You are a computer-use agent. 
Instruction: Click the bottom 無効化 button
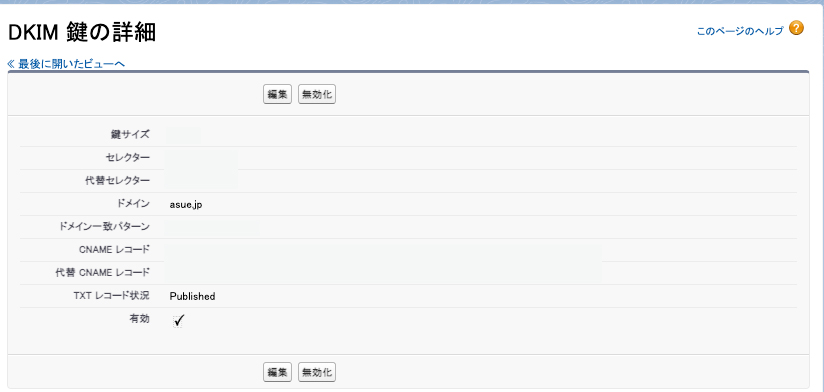(x=317, y=372)
